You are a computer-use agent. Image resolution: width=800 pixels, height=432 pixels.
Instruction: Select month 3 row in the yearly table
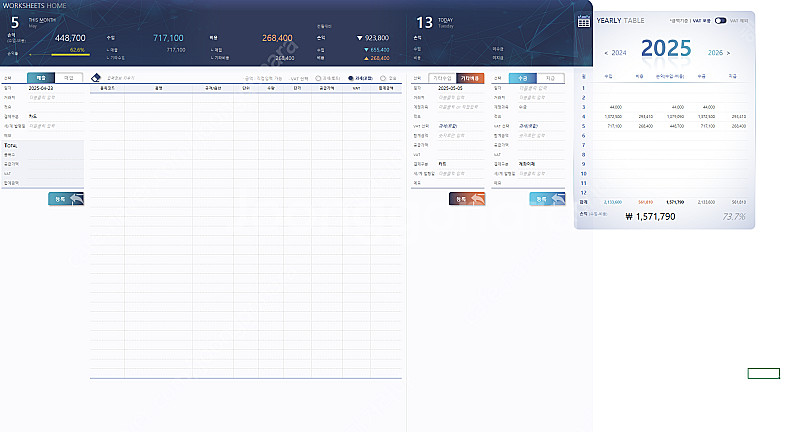coord(664,107)
